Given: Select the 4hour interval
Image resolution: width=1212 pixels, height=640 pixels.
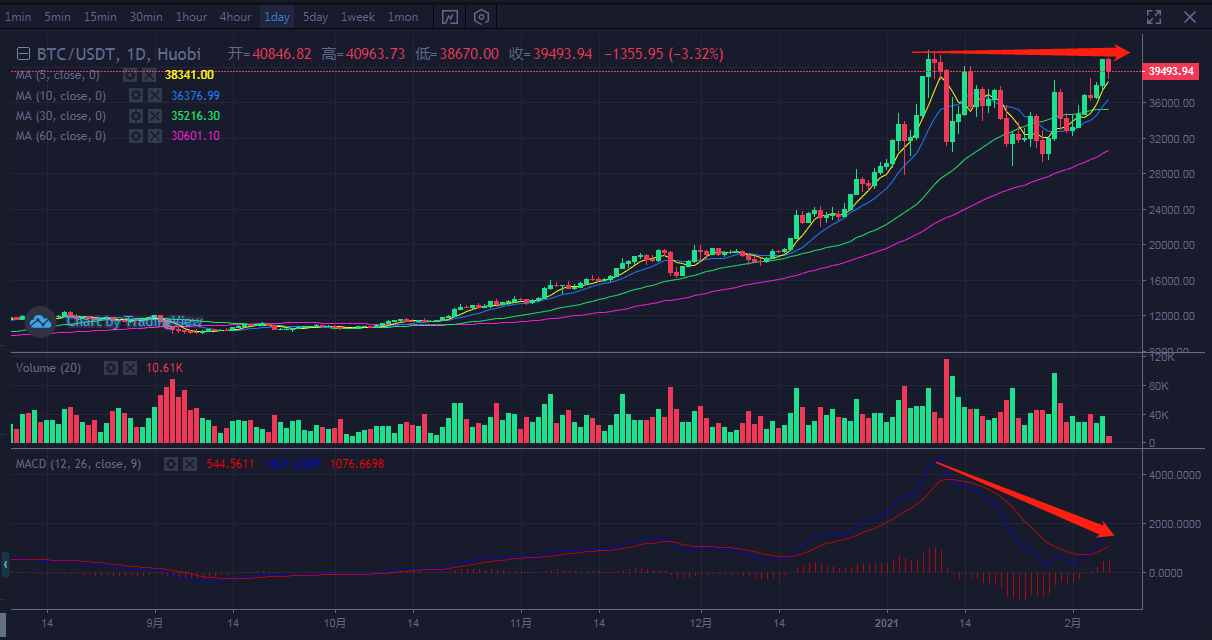Looking at the screenshot, I should pyautogui.click(x=235, y=17).
